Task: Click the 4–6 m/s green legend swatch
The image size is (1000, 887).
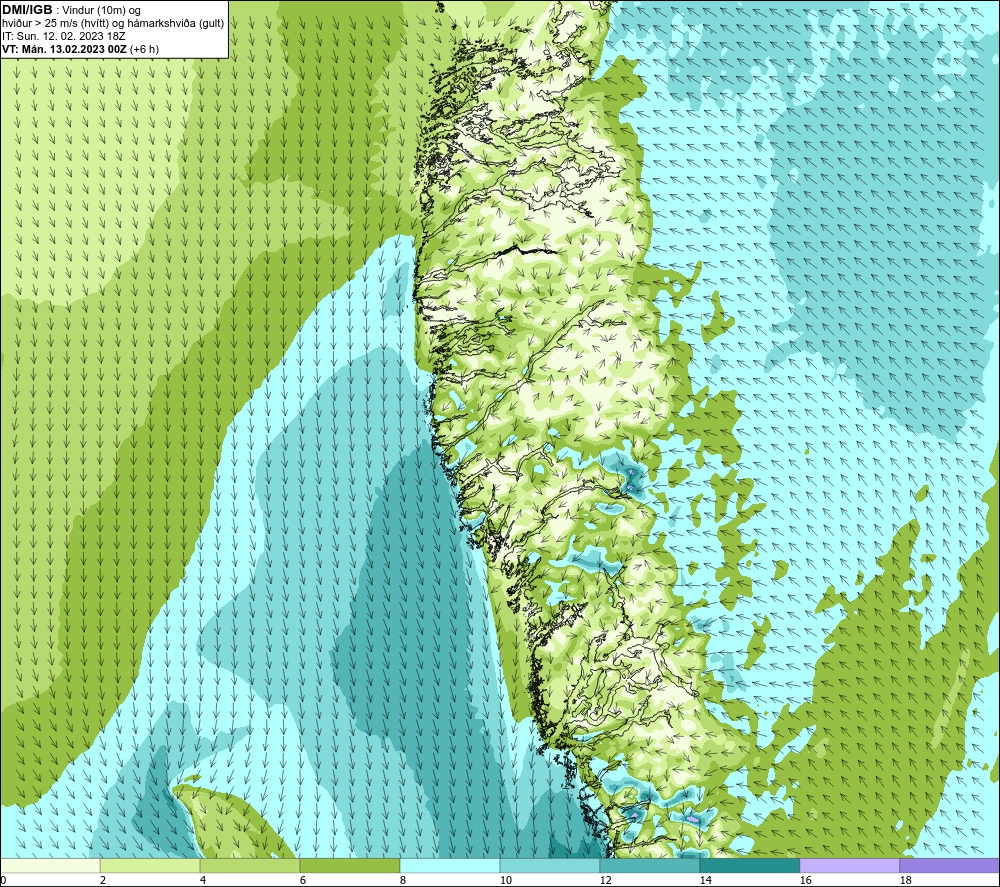Action: click(250, 865)
